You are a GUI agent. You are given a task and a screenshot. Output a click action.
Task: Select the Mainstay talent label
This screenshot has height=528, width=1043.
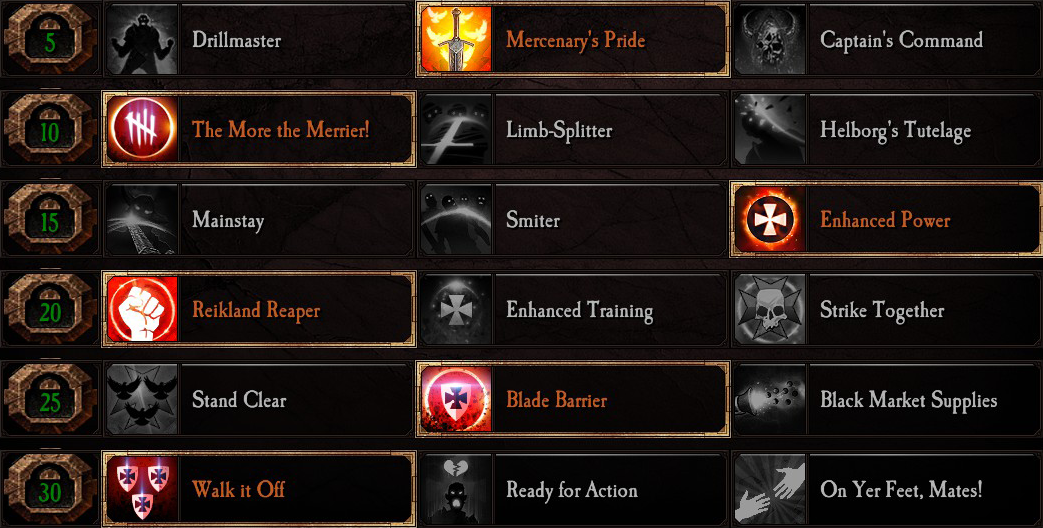(228, 220)
